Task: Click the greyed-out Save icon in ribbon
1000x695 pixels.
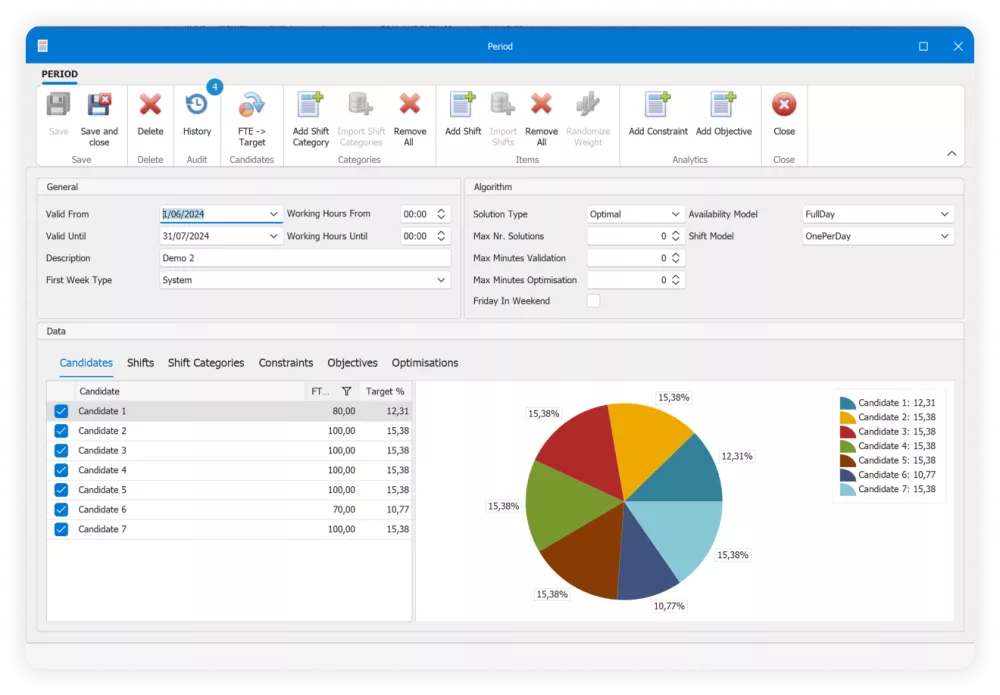Action: [58, 105]
